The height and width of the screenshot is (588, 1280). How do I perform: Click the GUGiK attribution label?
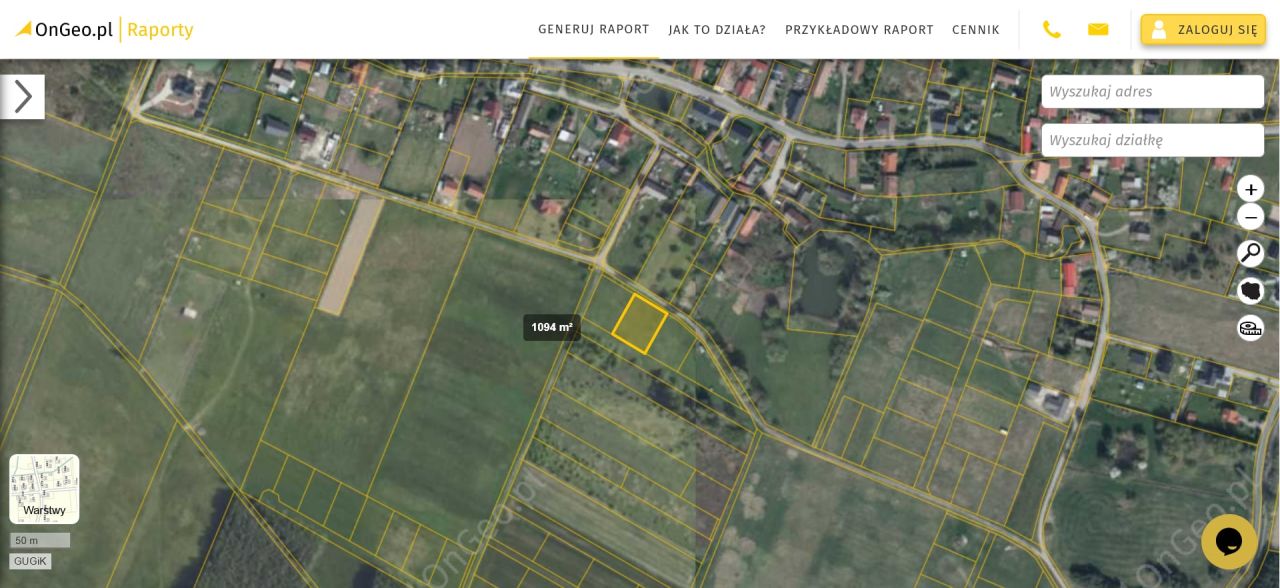click(x=30, y=562)
